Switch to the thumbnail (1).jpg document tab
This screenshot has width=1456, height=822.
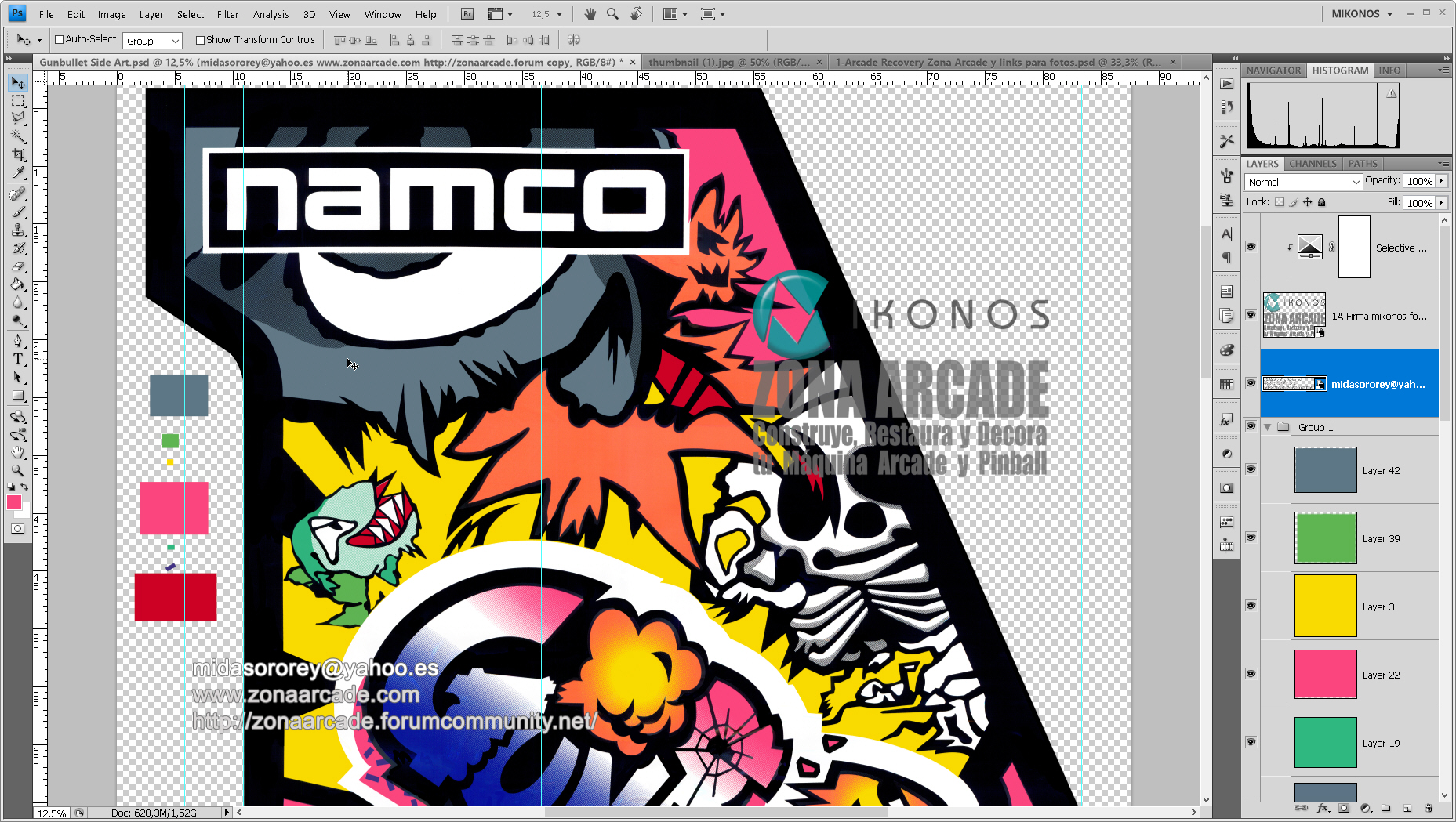(x=728, y=62)
